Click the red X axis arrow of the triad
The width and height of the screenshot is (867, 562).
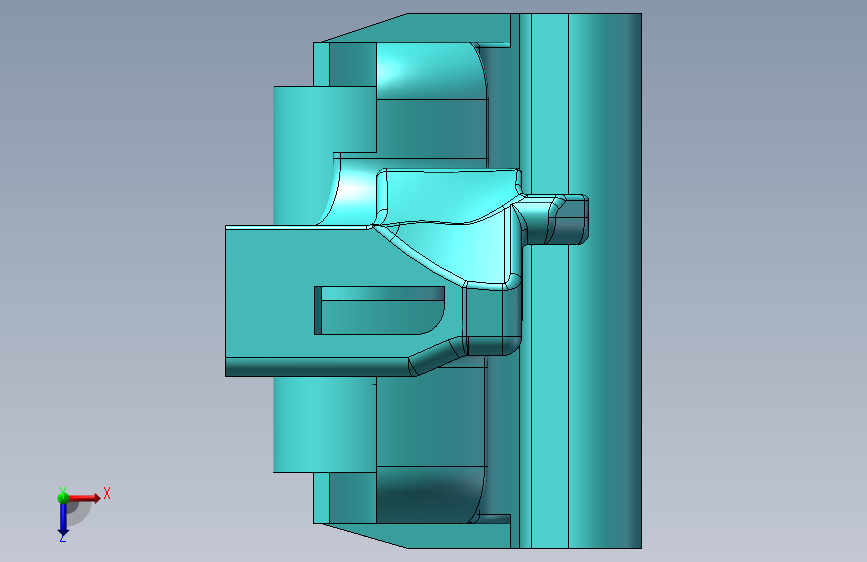(84, 498)
